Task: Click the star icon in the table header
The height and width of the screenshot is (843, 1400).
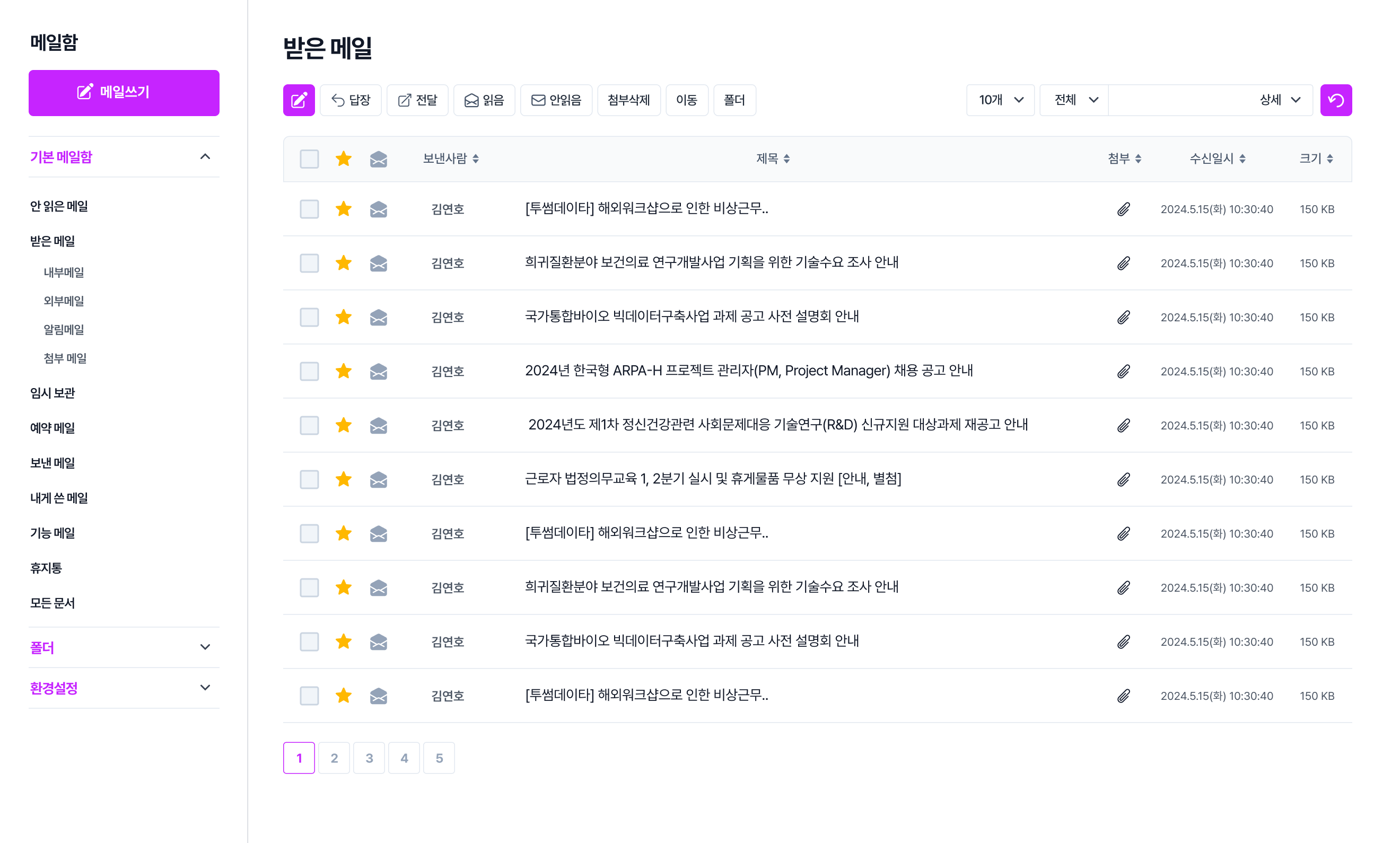Action: pos(344,159)
